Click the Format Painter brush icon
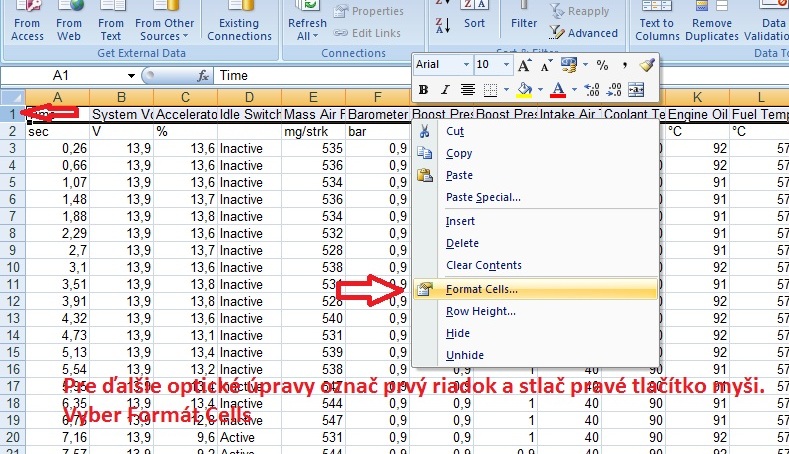Screen dimensions: 789x454 (646, 64)
